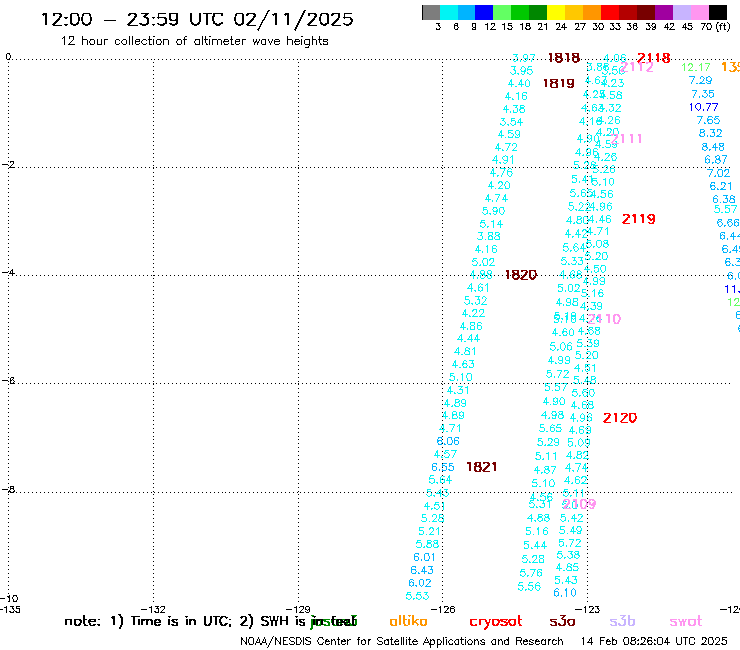The image size is (740, 650).
Task: Pick the dark blue legend swatch
Action: click(x=484, y=12)
